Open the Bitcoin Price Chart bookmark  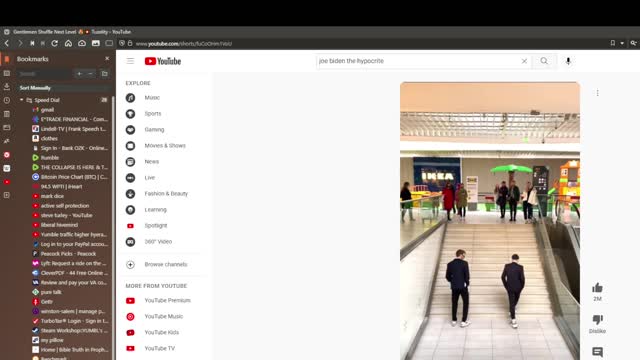coord(70,177)
